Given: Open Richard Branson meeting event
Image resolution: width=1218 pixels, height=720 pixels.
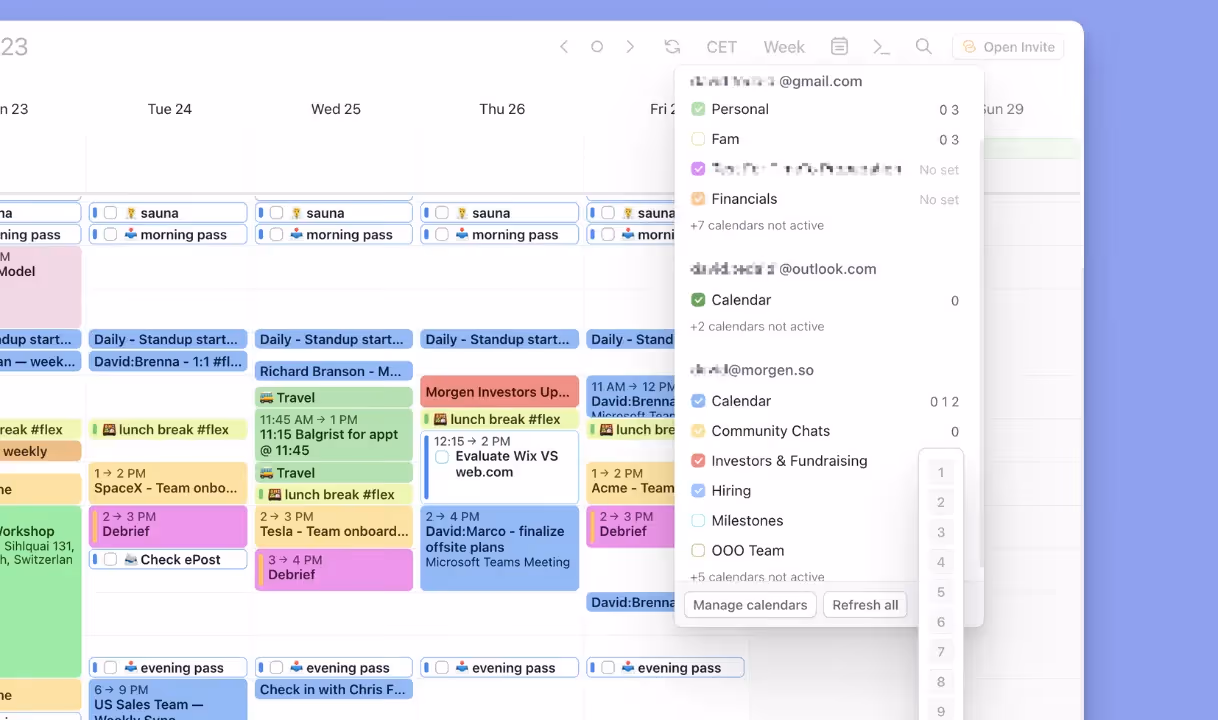Looking at the screenshot, I should click(334, 371).
